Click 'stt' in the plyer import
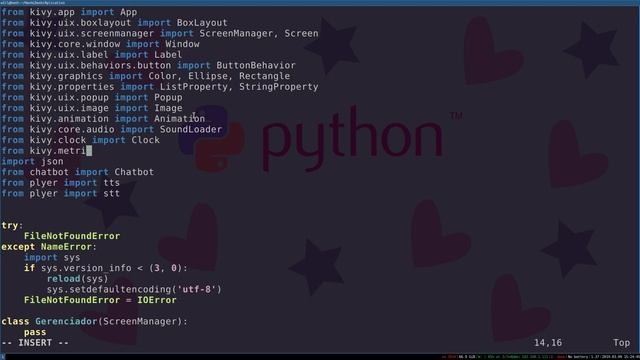 pyautogui.click(x=111, y=193)
